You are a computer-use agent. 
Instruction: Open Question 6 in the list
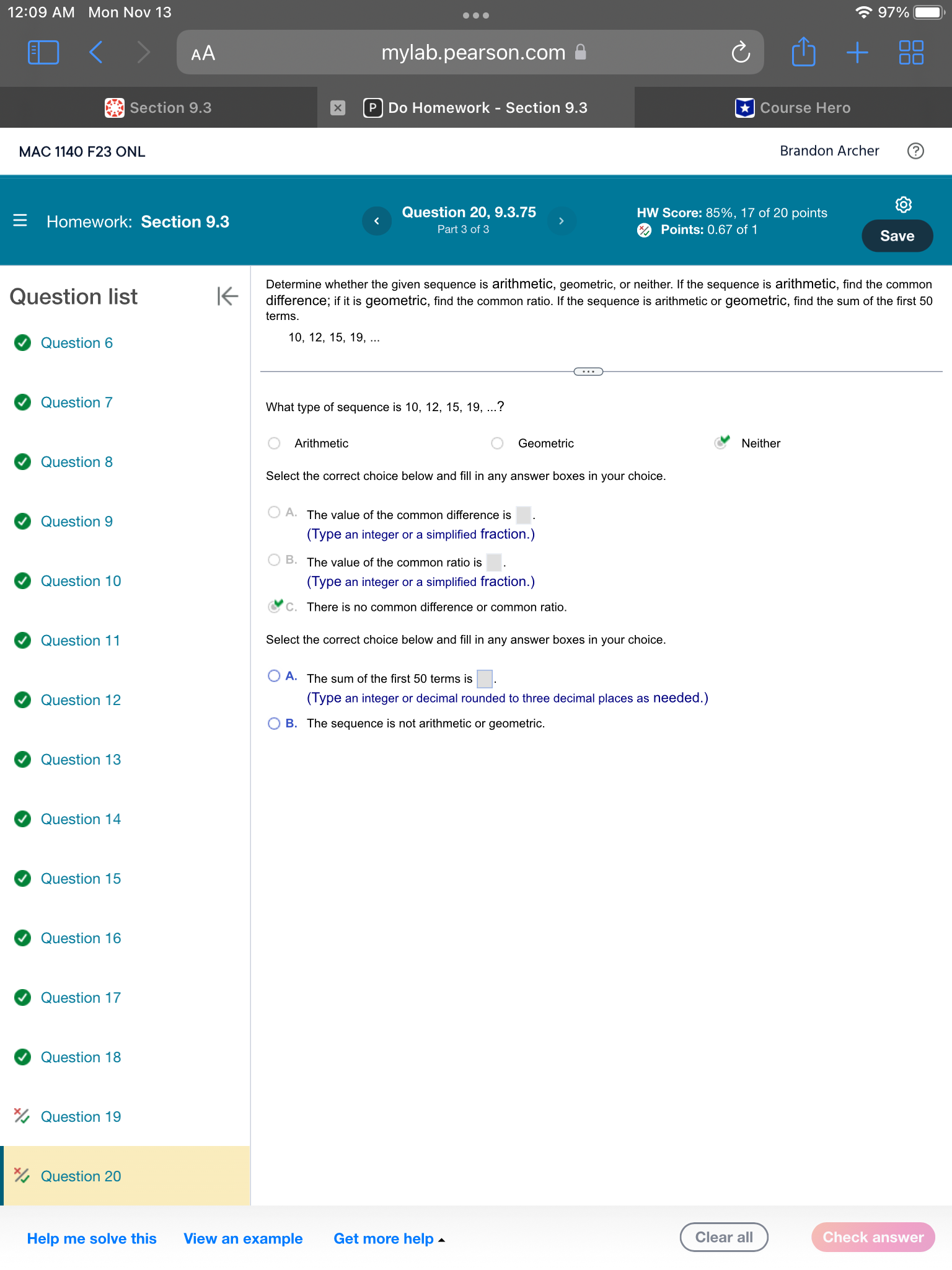coord(76,343)
